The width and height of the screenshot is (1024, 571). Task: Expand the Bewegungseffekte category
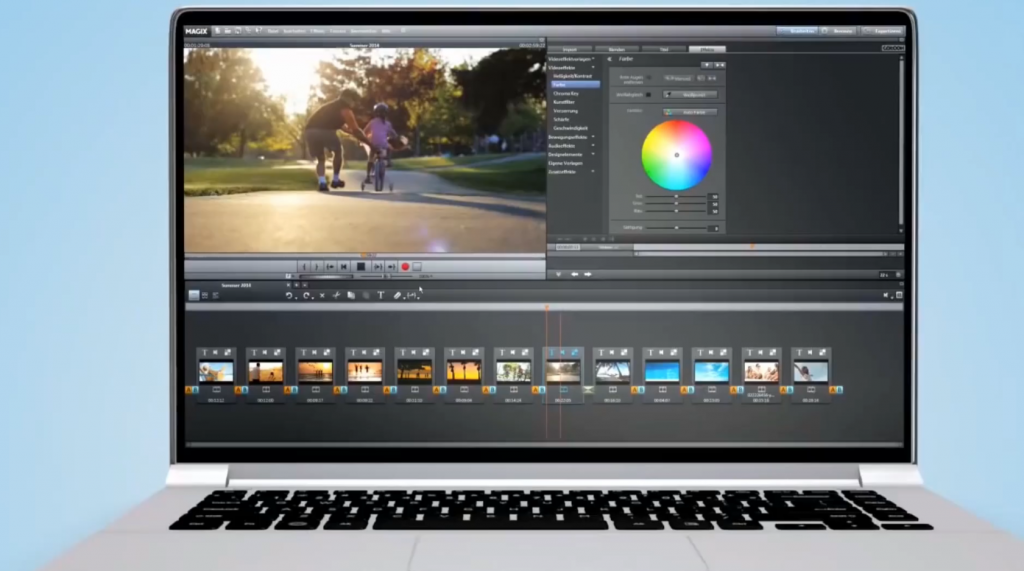pos(593,136)
